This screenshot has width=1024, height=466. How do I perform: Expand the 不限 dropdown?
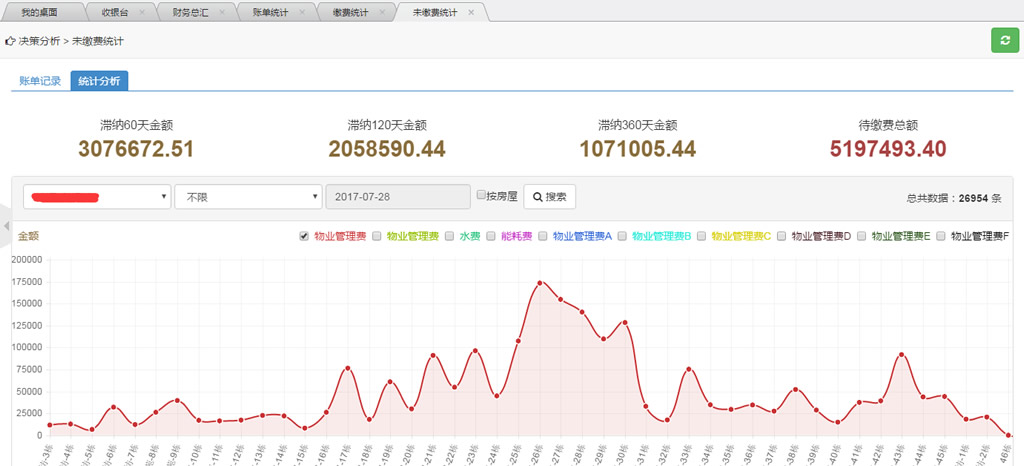pyautogui.click(x=248, y=197)
